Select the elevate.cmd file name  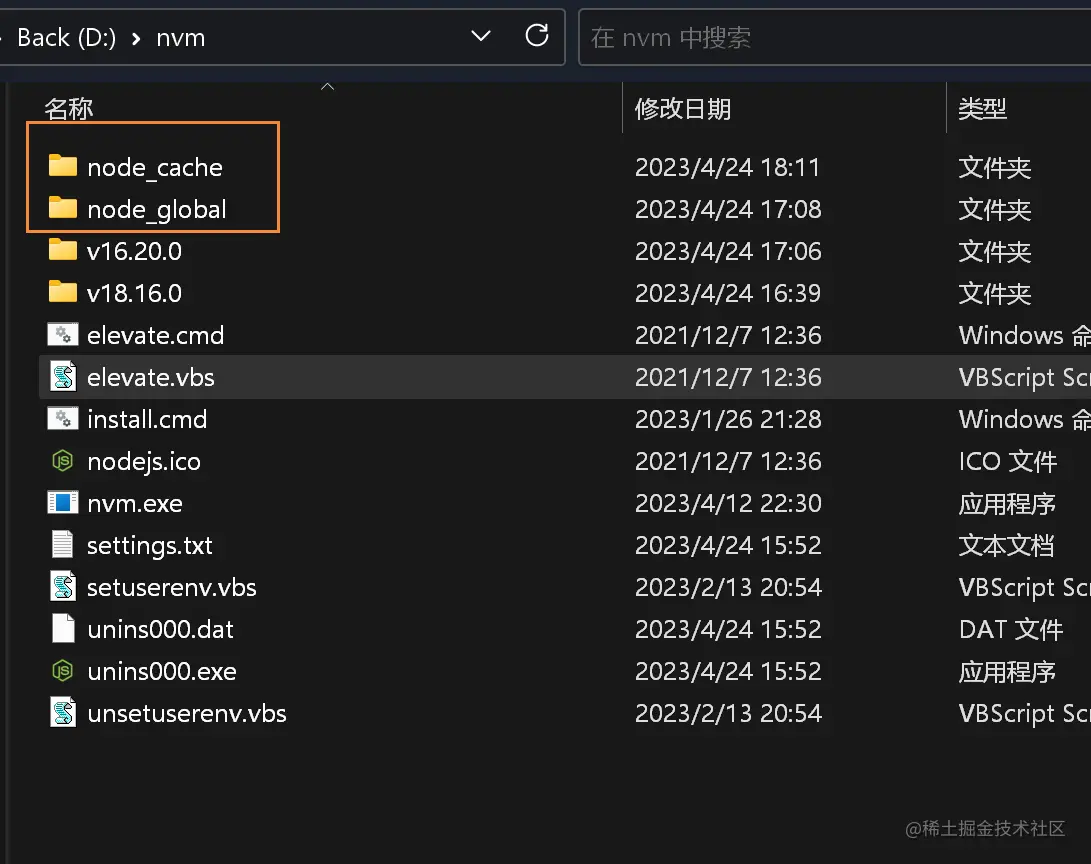pos(155,335)
